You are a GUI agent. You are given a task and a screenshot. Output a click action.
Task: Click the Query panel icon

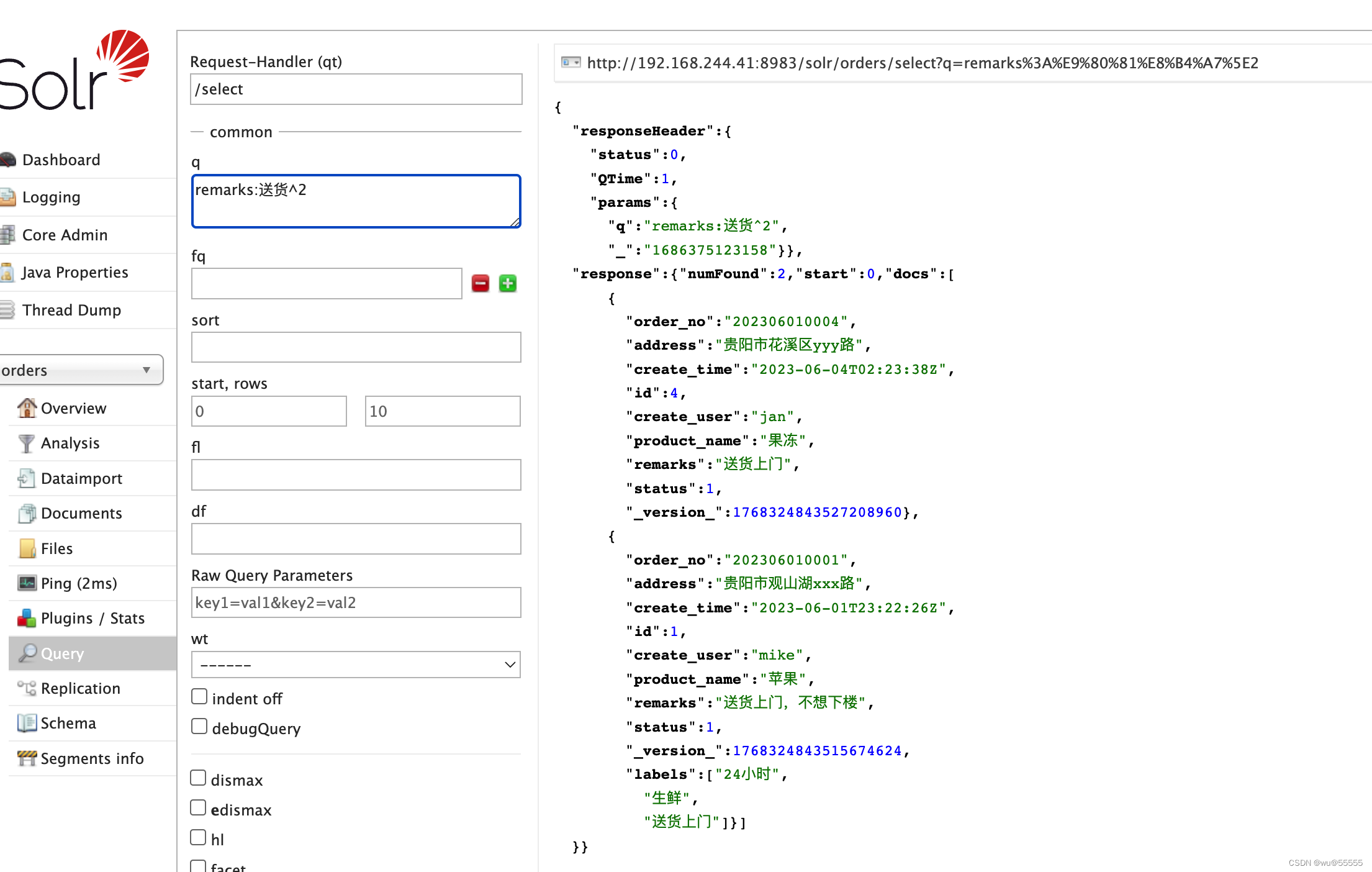click(27, 654)
